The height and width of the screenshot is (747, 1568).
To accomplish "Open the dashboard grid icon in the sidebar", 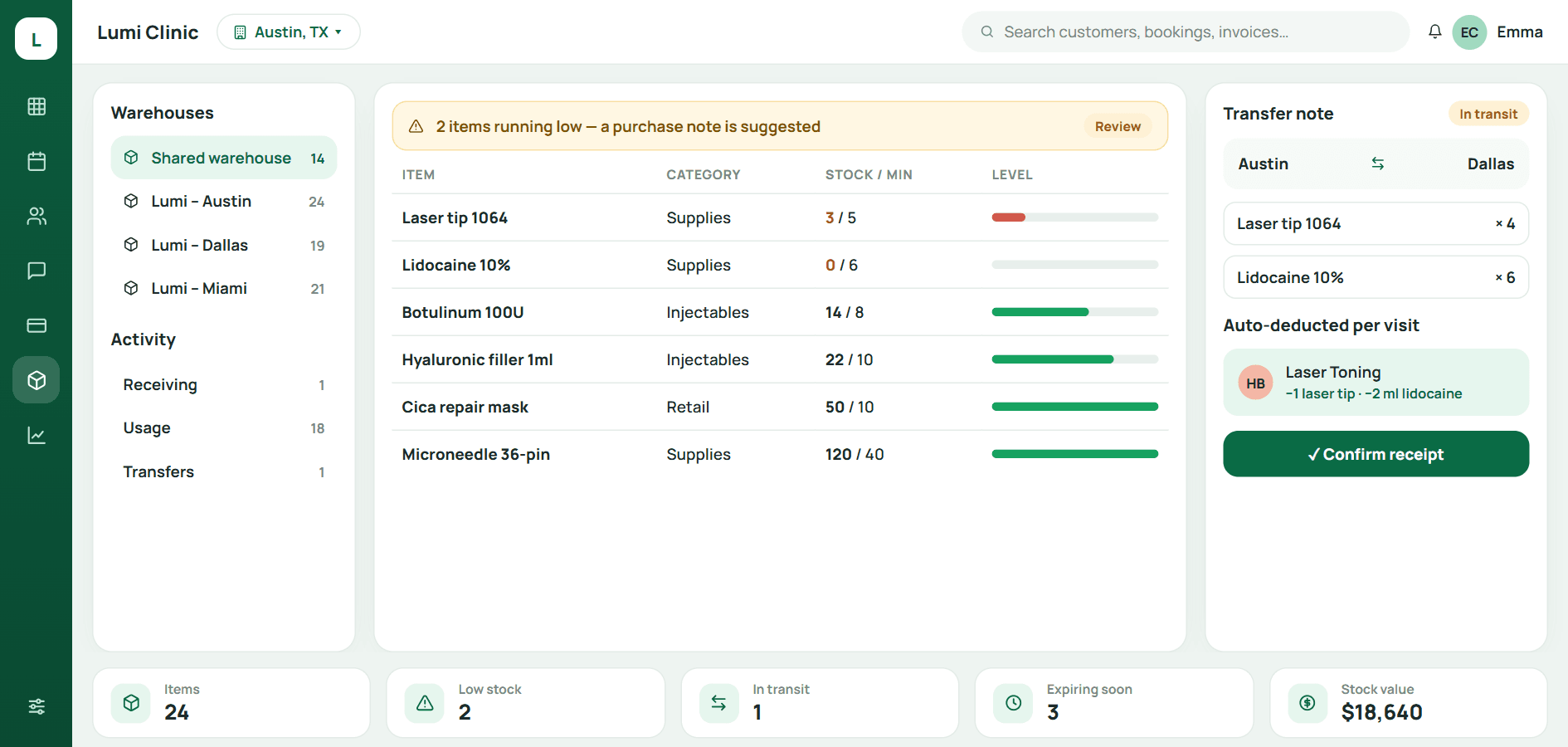I will coord(37,106).
